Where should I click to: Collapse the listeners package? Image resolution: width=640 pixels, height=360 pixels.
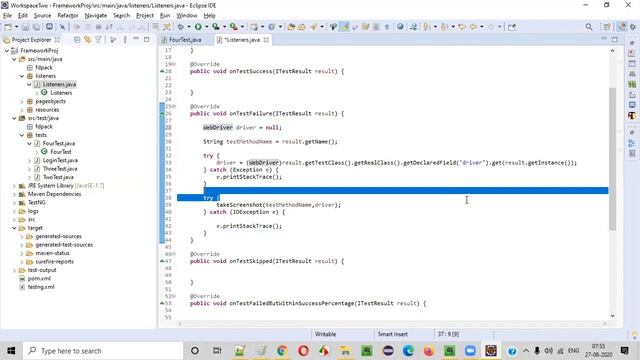coord(22,76)
